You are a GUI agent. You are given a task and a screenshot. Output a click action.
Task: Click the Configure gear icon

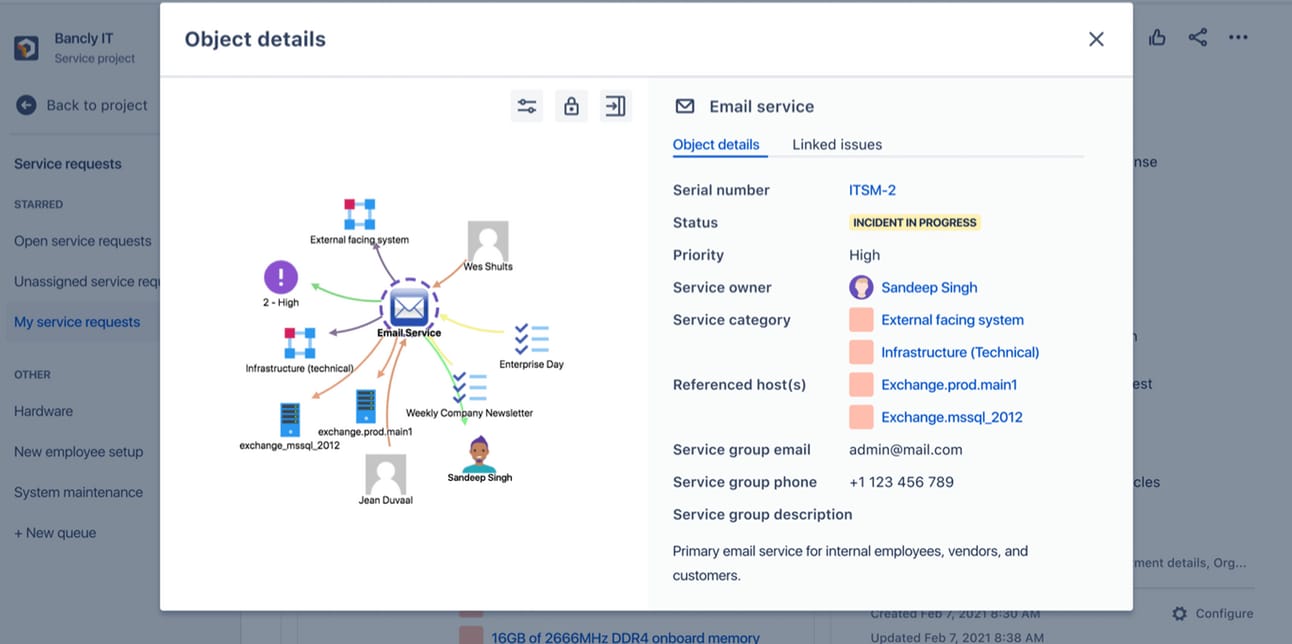tap(1180, 613)
